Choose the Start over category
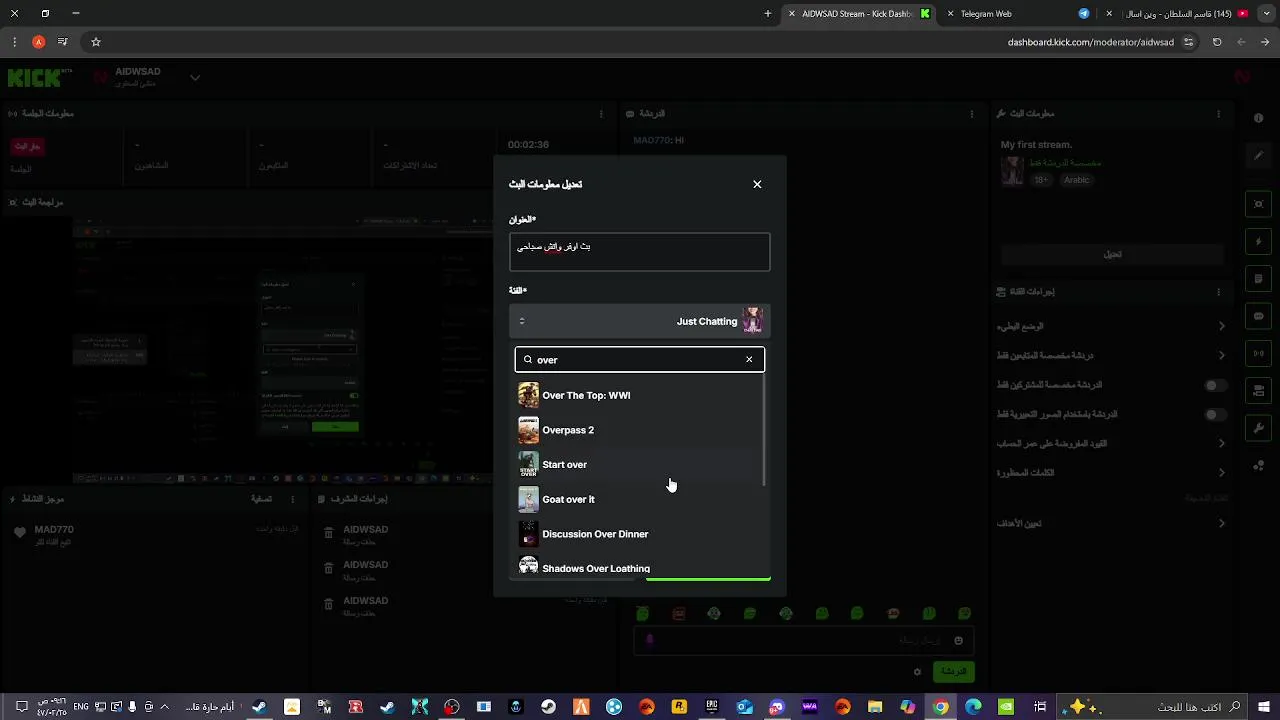The image size is (1280, 720). 639,465
